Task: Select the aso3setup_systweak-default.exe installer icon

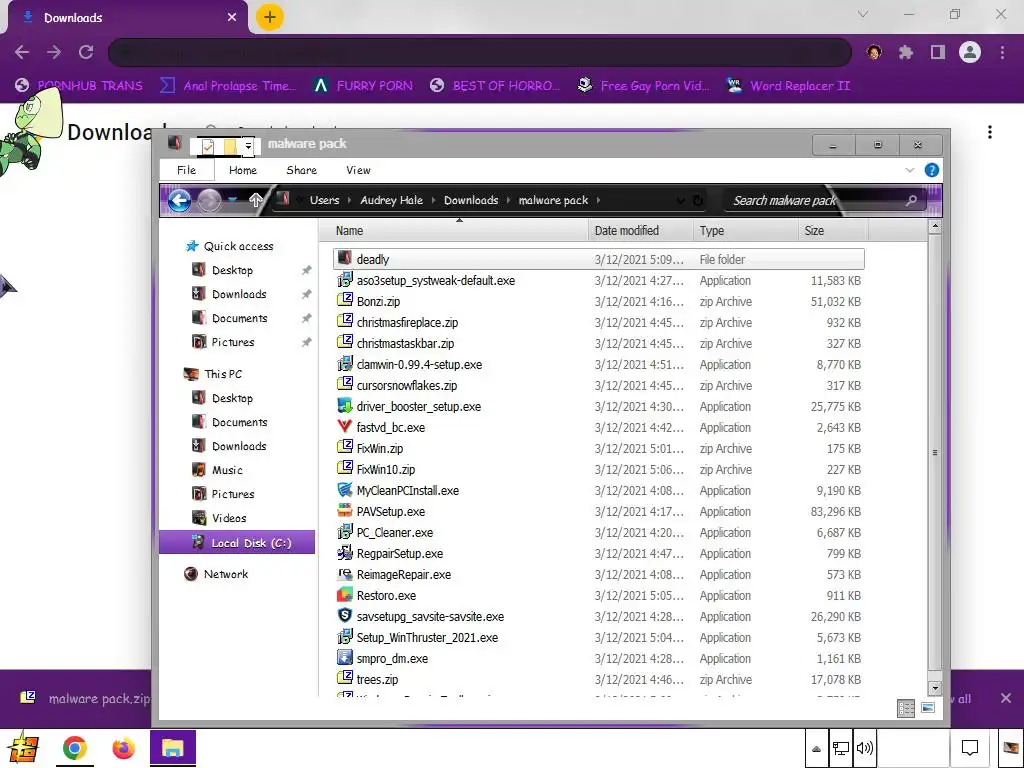Action: click(x=345, y=280)
